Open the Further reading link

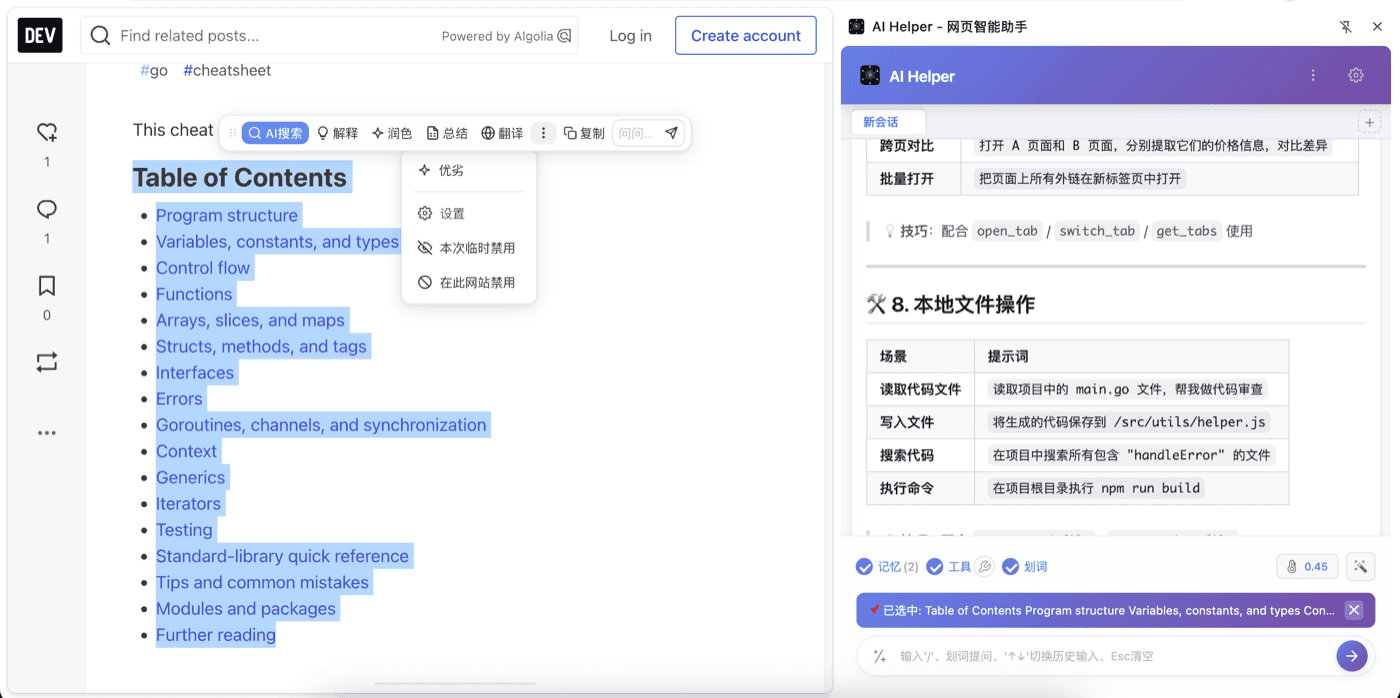tap(216, 635)
